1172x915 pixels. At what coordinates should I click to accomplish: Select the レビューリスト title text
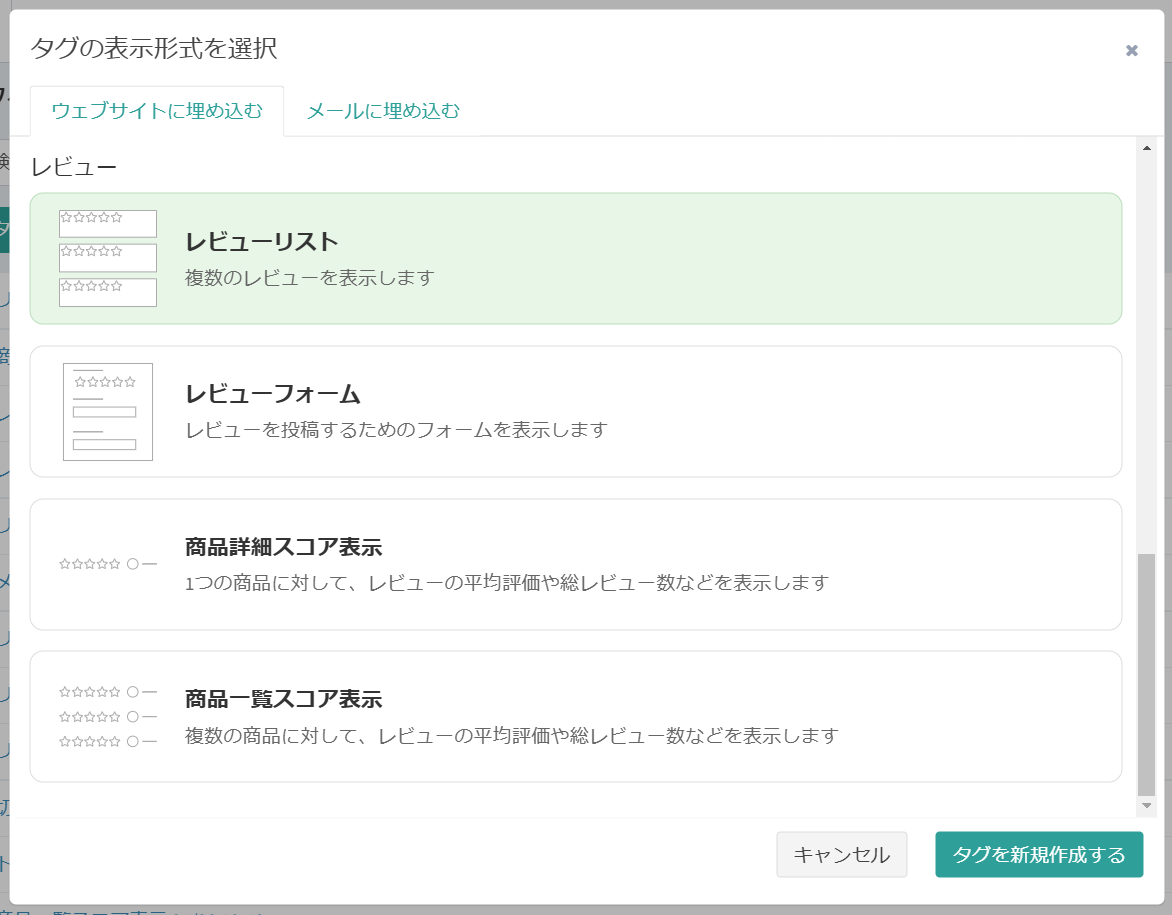coord(262,242)
